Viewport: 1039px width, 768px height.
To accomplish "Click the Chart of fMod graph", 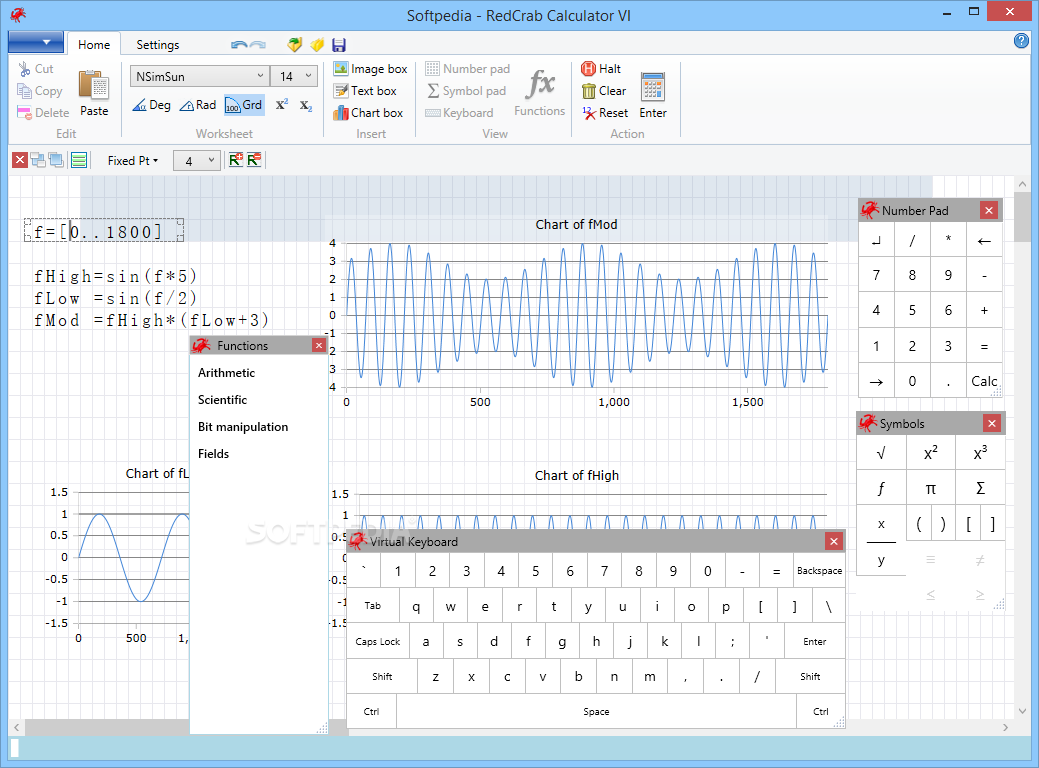I will (586, 315).
